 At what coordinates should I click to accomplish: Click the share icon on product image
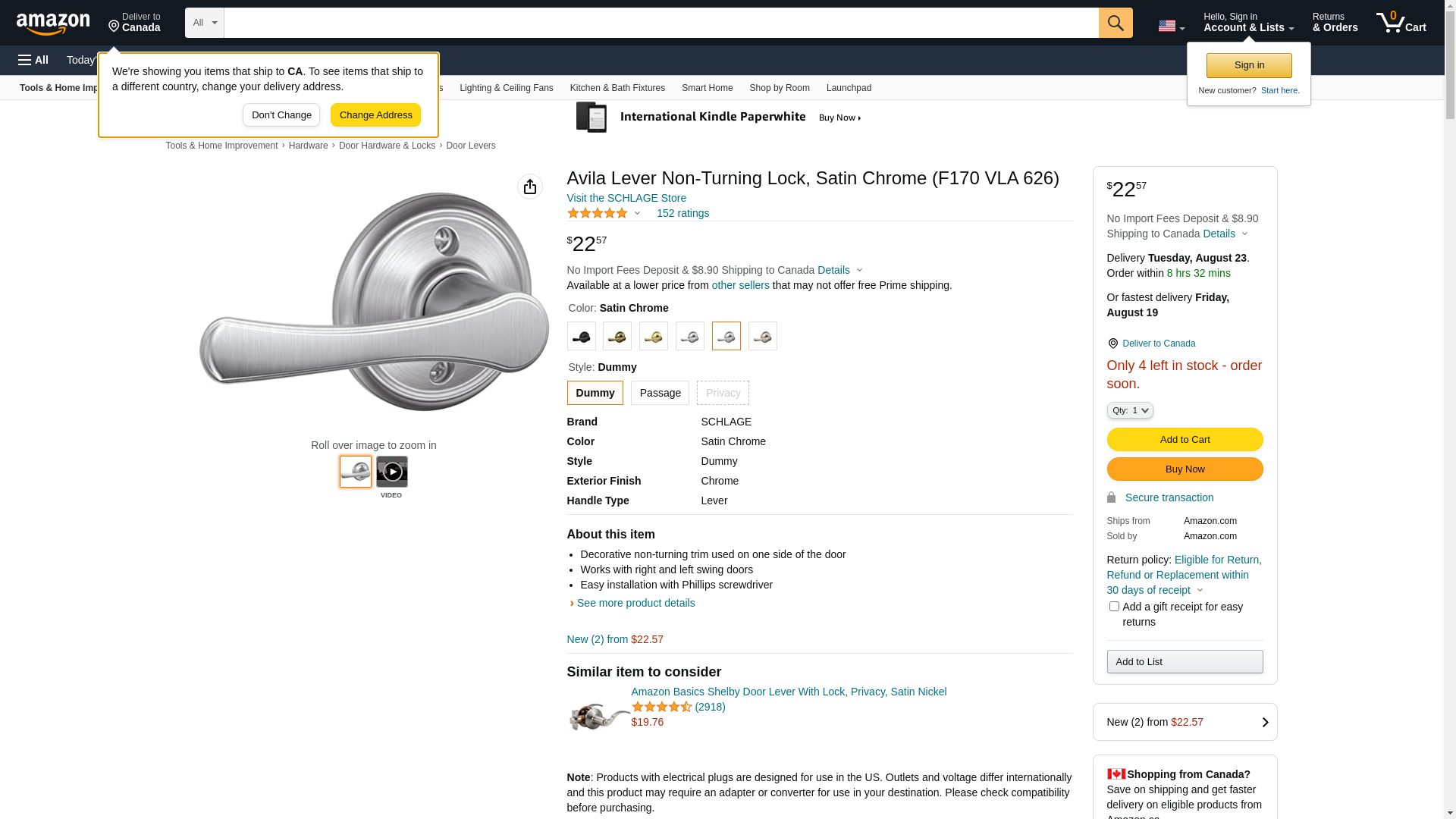pyautogui.click(x=530, y=187)
